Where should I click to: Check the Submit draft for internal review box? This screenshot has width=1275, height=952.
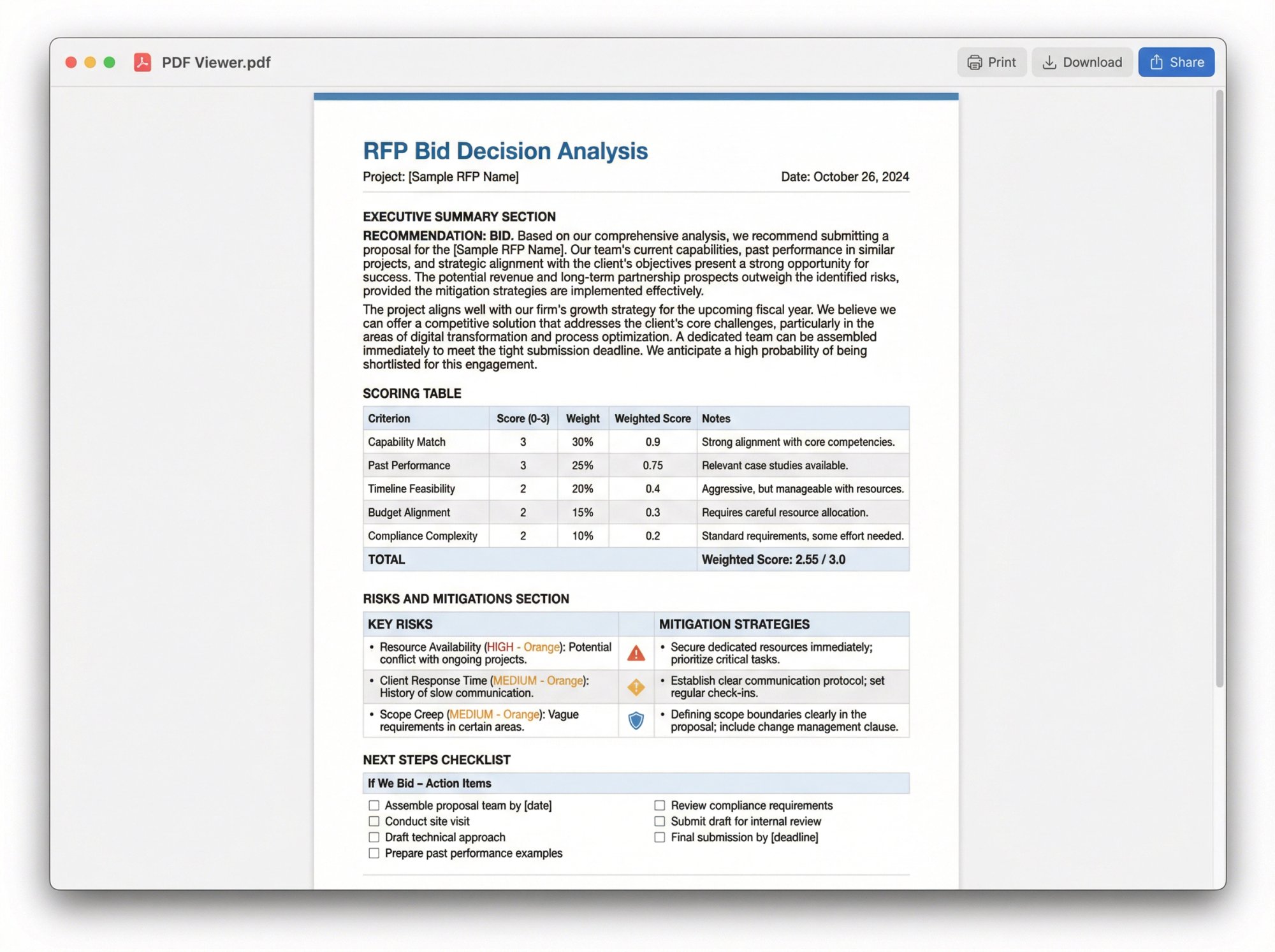coord(659,821)
